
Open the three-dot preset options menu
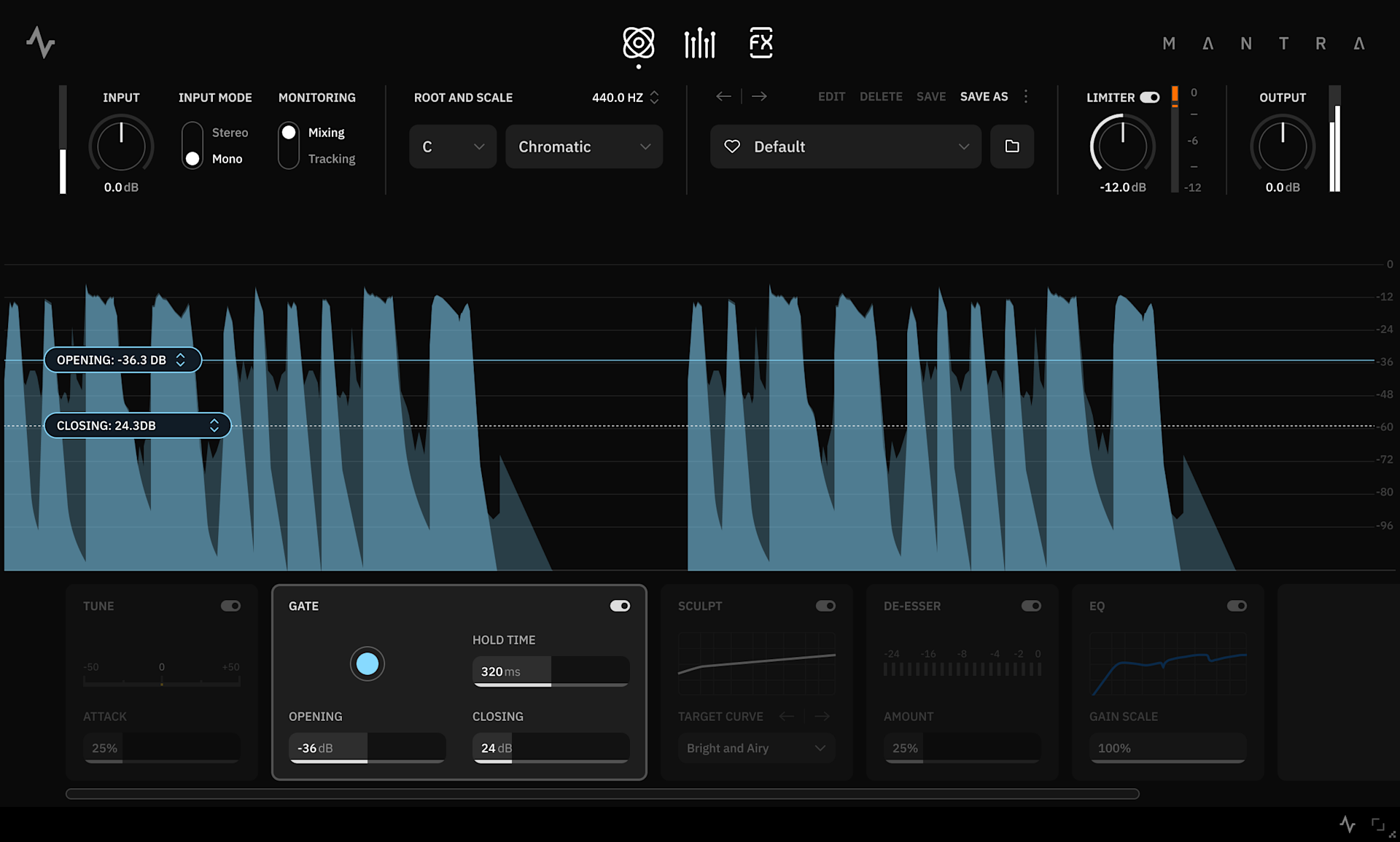click(x=1026, y=96)
